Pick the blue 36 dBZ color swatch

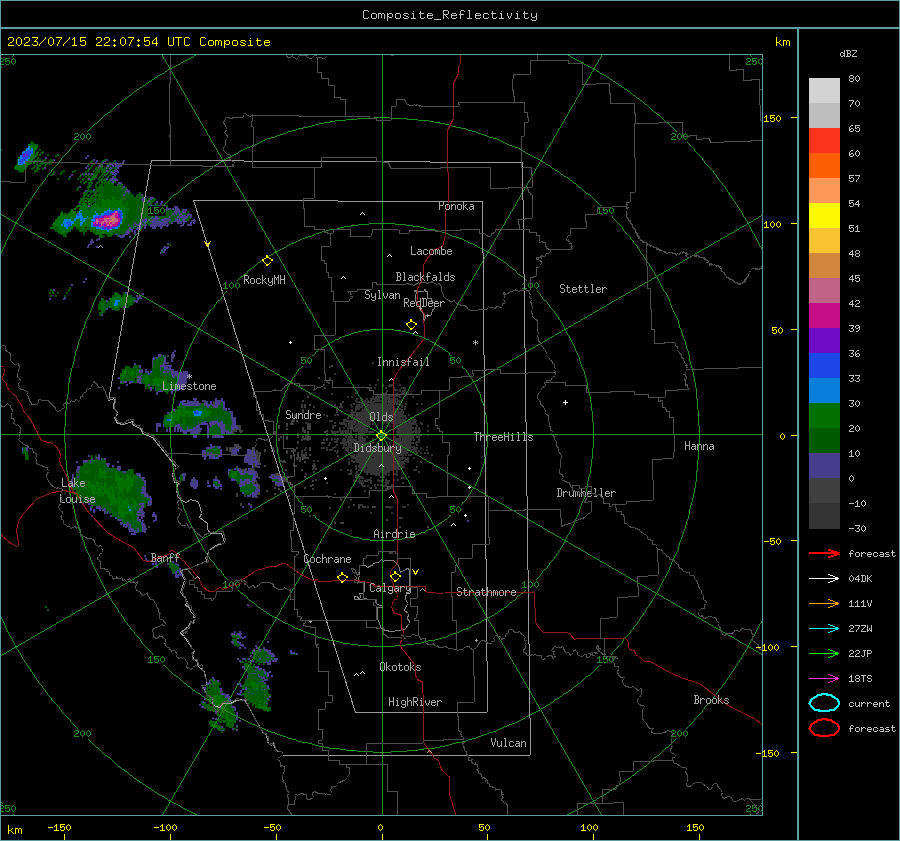824,365
